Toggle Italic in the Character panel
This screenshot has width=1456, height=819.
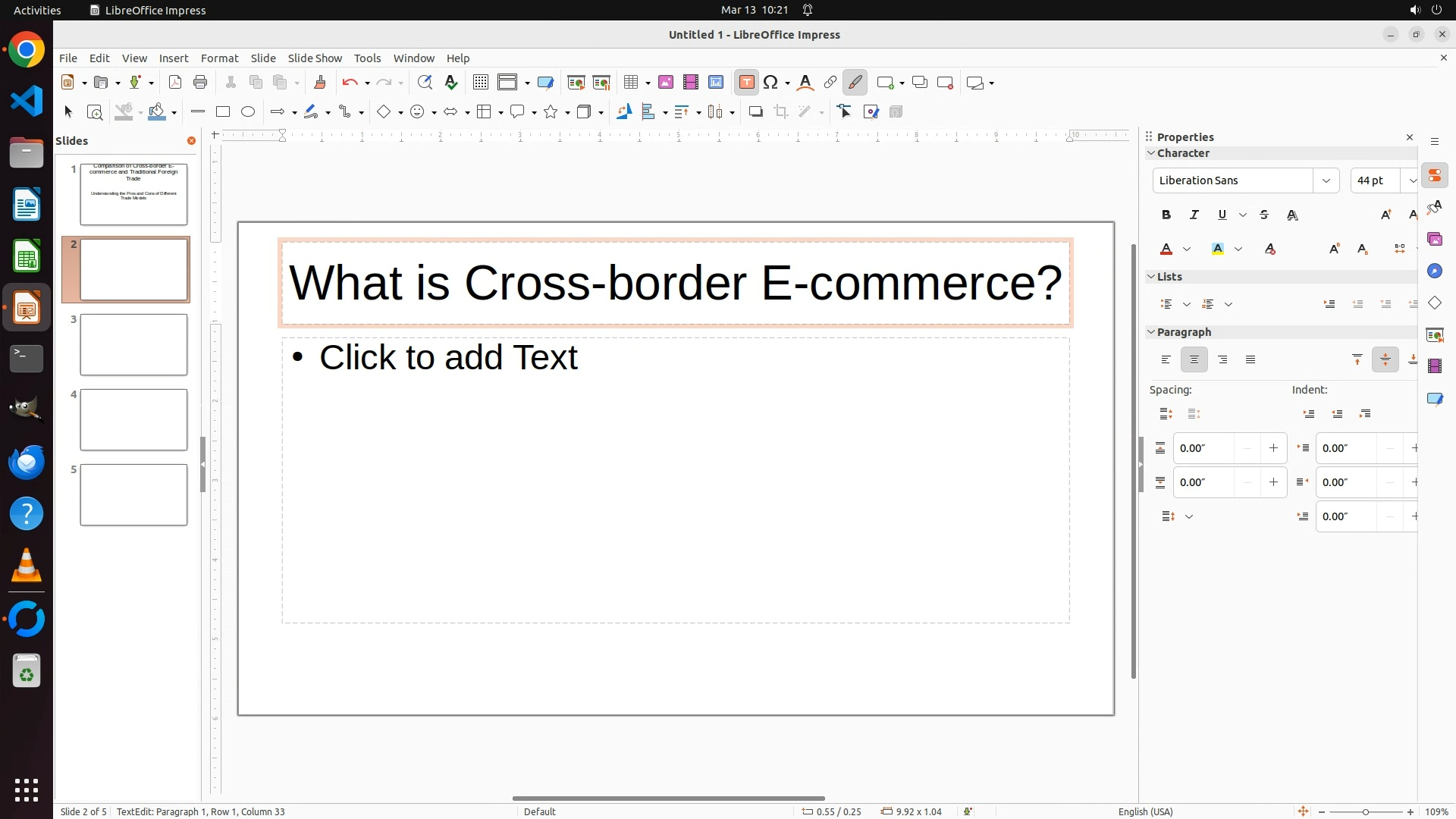pyautogui.click(x=1194, y=215)
